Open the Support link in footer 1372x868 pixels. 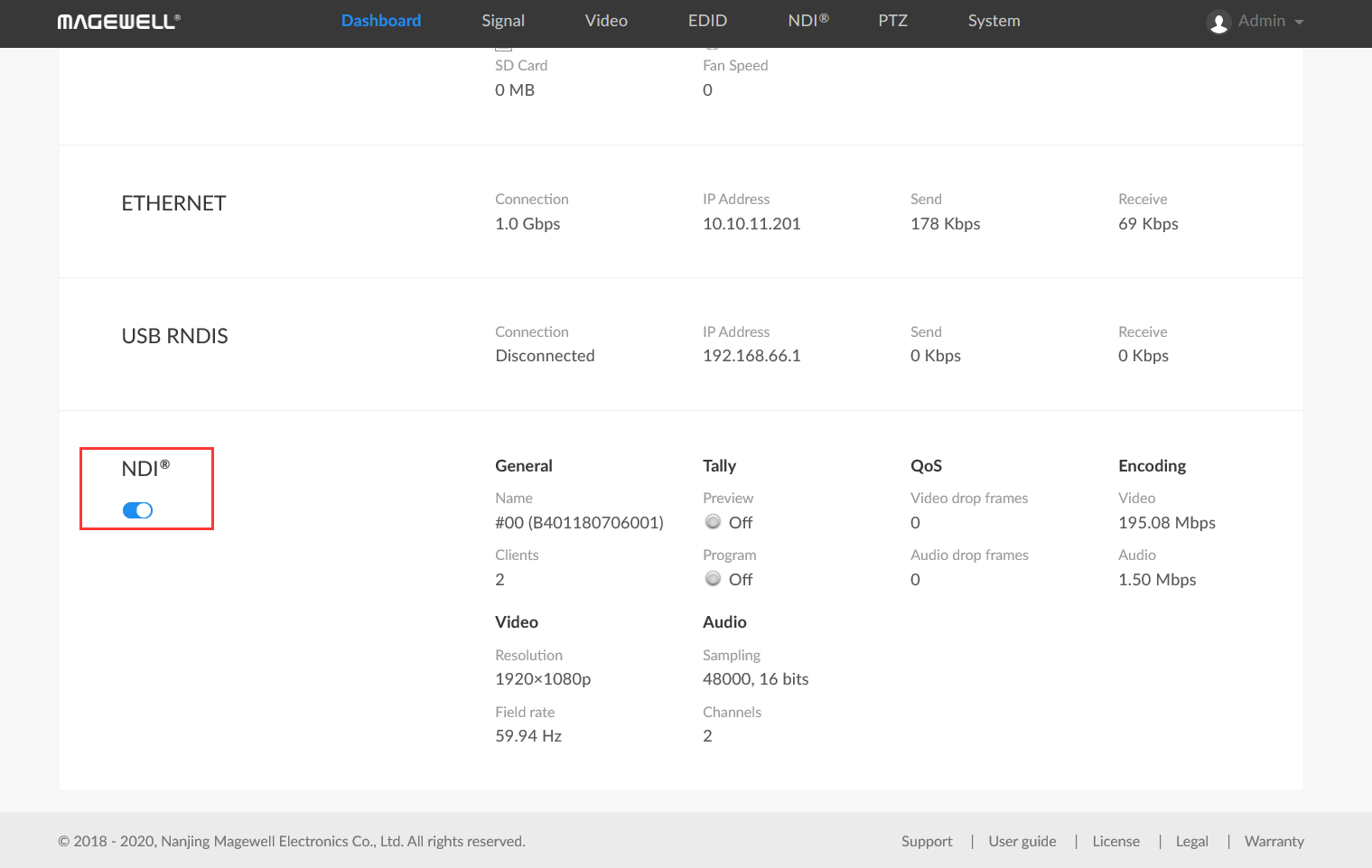(926, 841)
